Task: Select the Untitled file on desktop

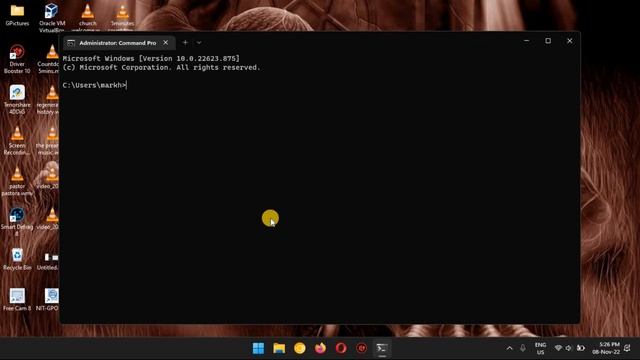Action: pyautogui.click(x=49, y=260)
